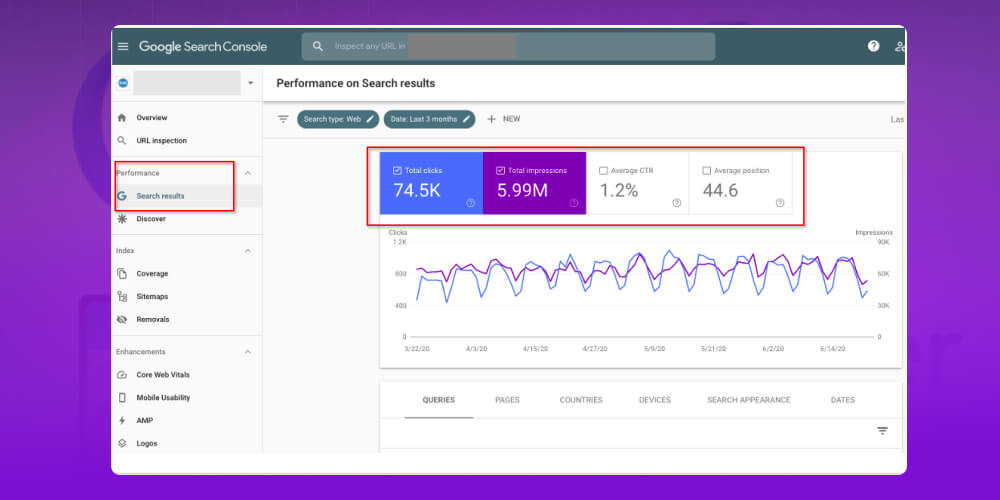The image size is (1000, 500).
Task: Uncheck the Total clicks checkbox
Action: coord(397,171)
